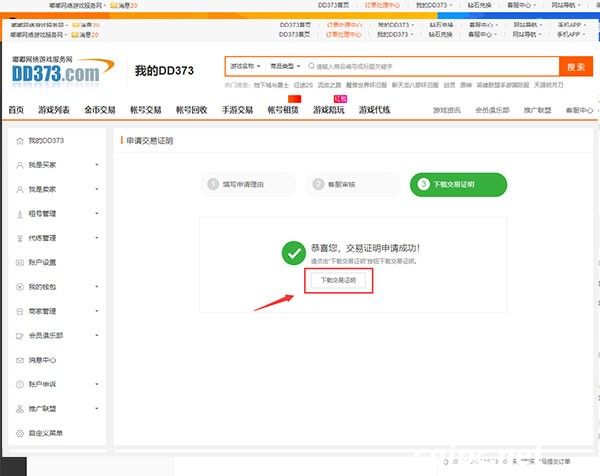Open the 游戏名称 dropdown in search bar
The height and width of the screenshot is (476, 600).
coord(245,68)
